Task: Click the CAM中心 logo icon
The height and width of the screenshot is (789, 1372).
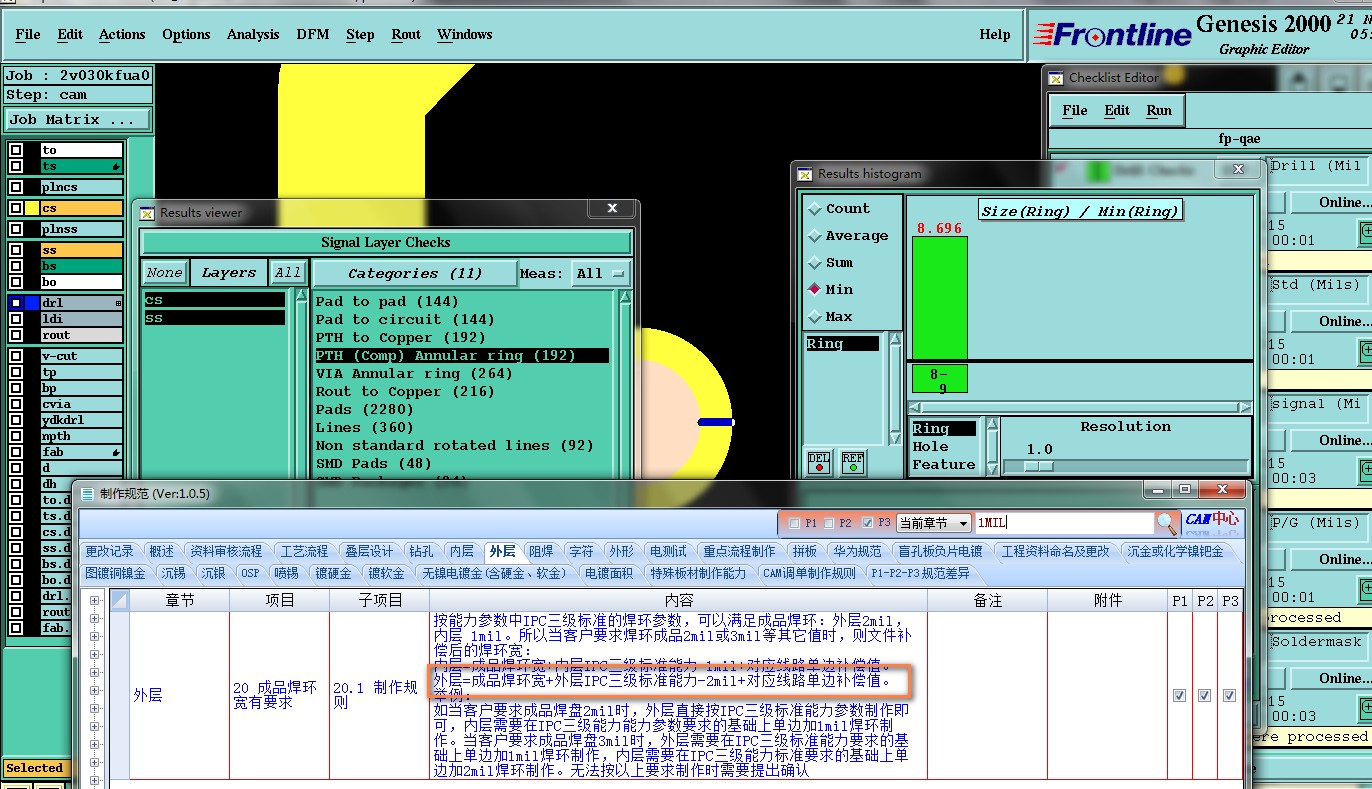Action: click(x=1212, y=522)
